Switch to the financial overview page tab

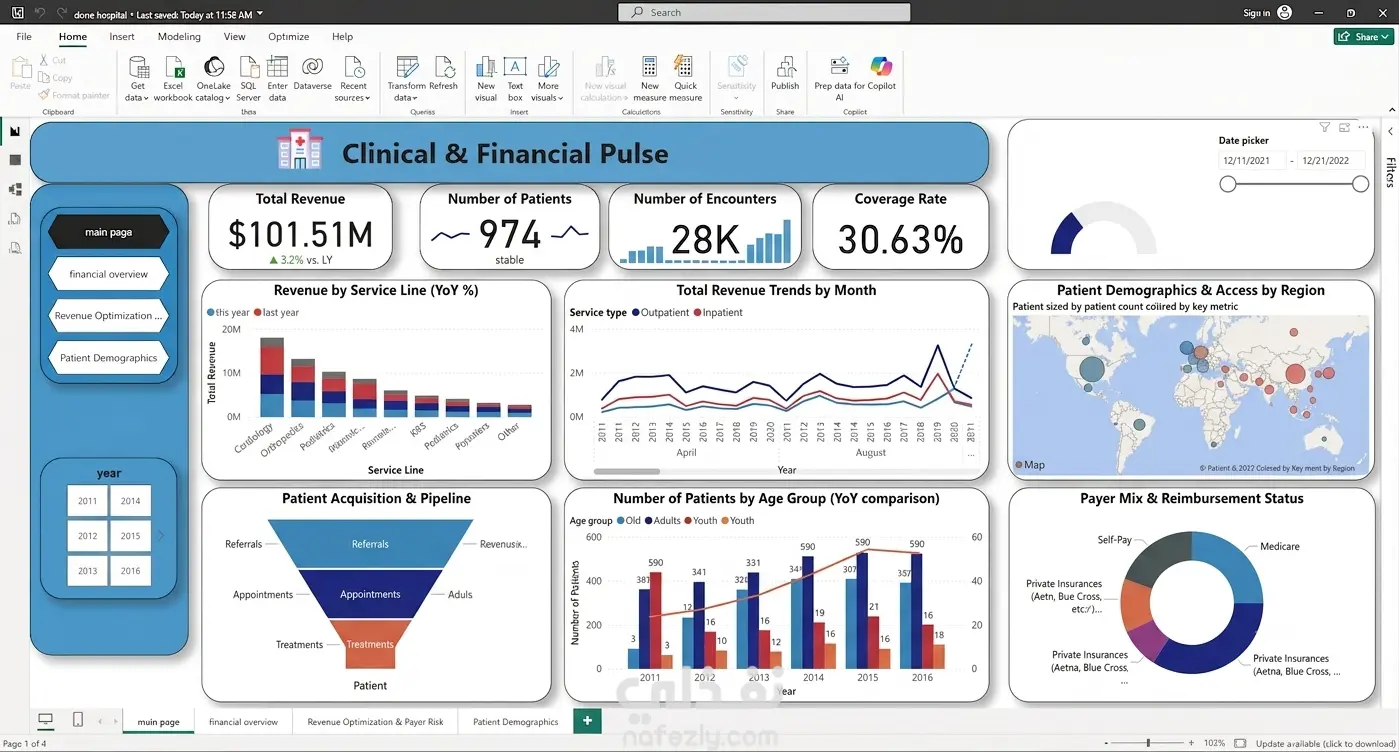point(243,721)
